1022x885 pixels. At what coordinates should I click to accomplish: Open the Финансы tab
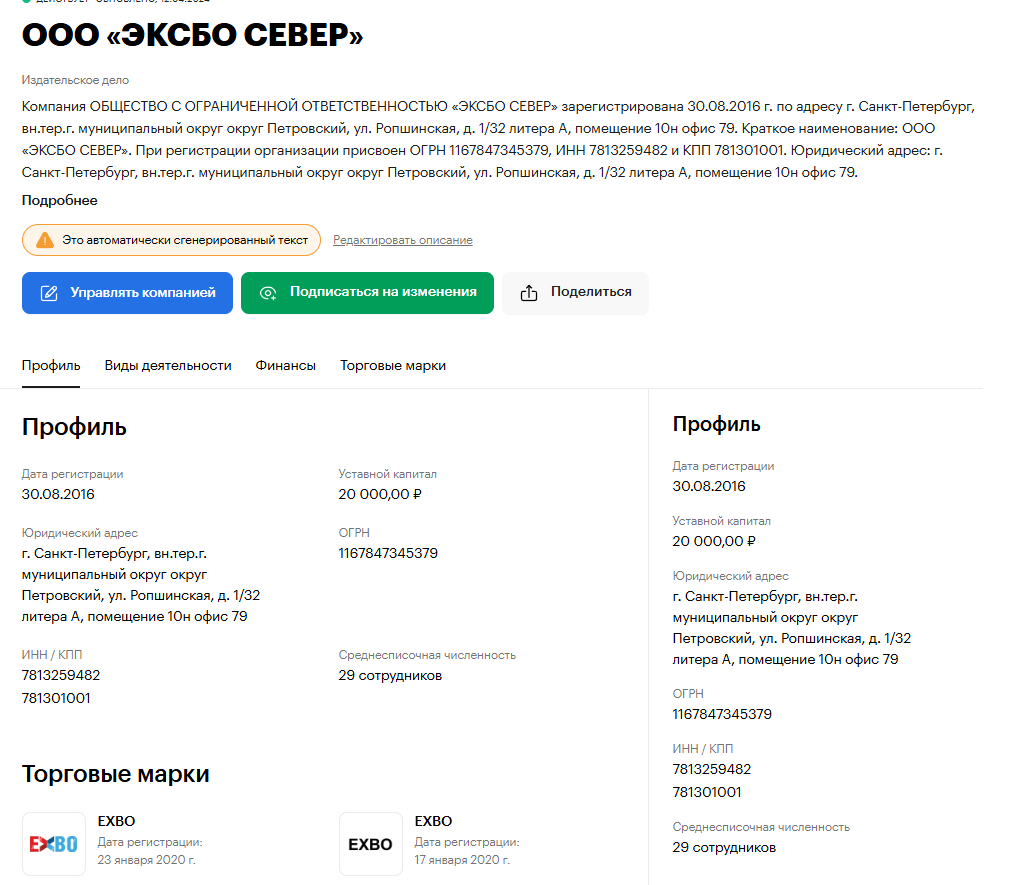coord(285,366)
